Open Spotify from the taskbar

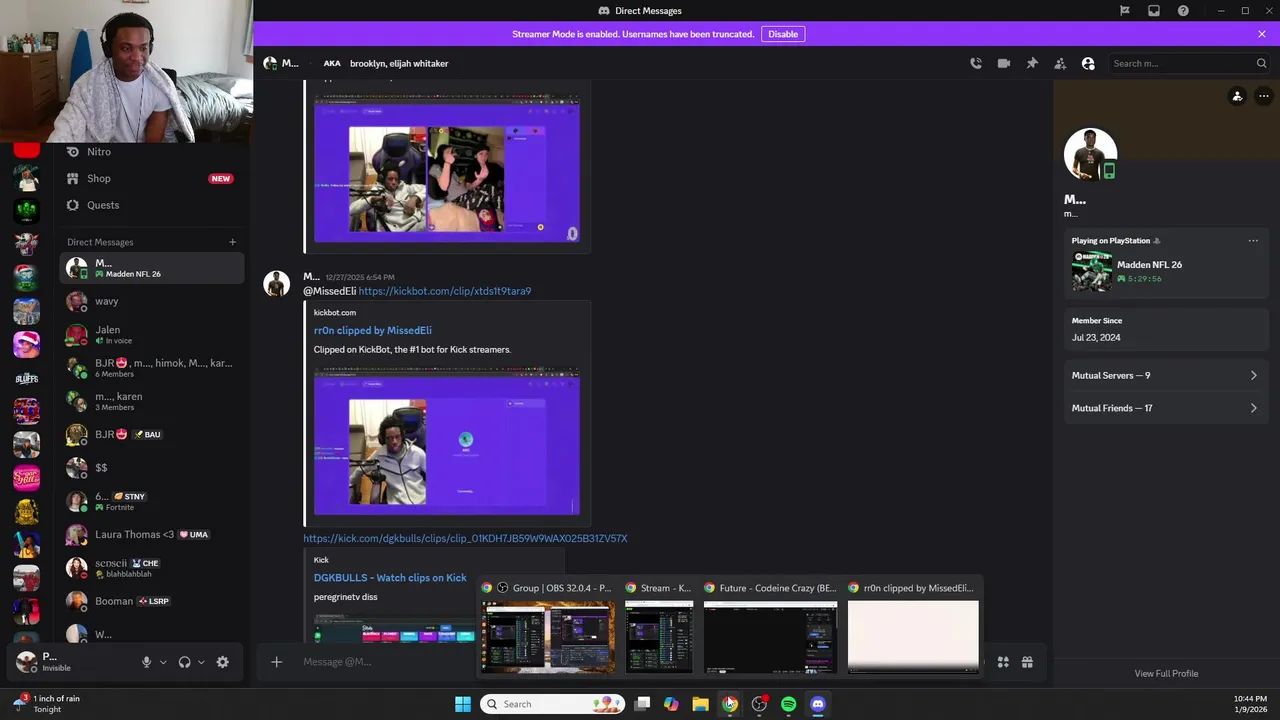tap(789, 704)
